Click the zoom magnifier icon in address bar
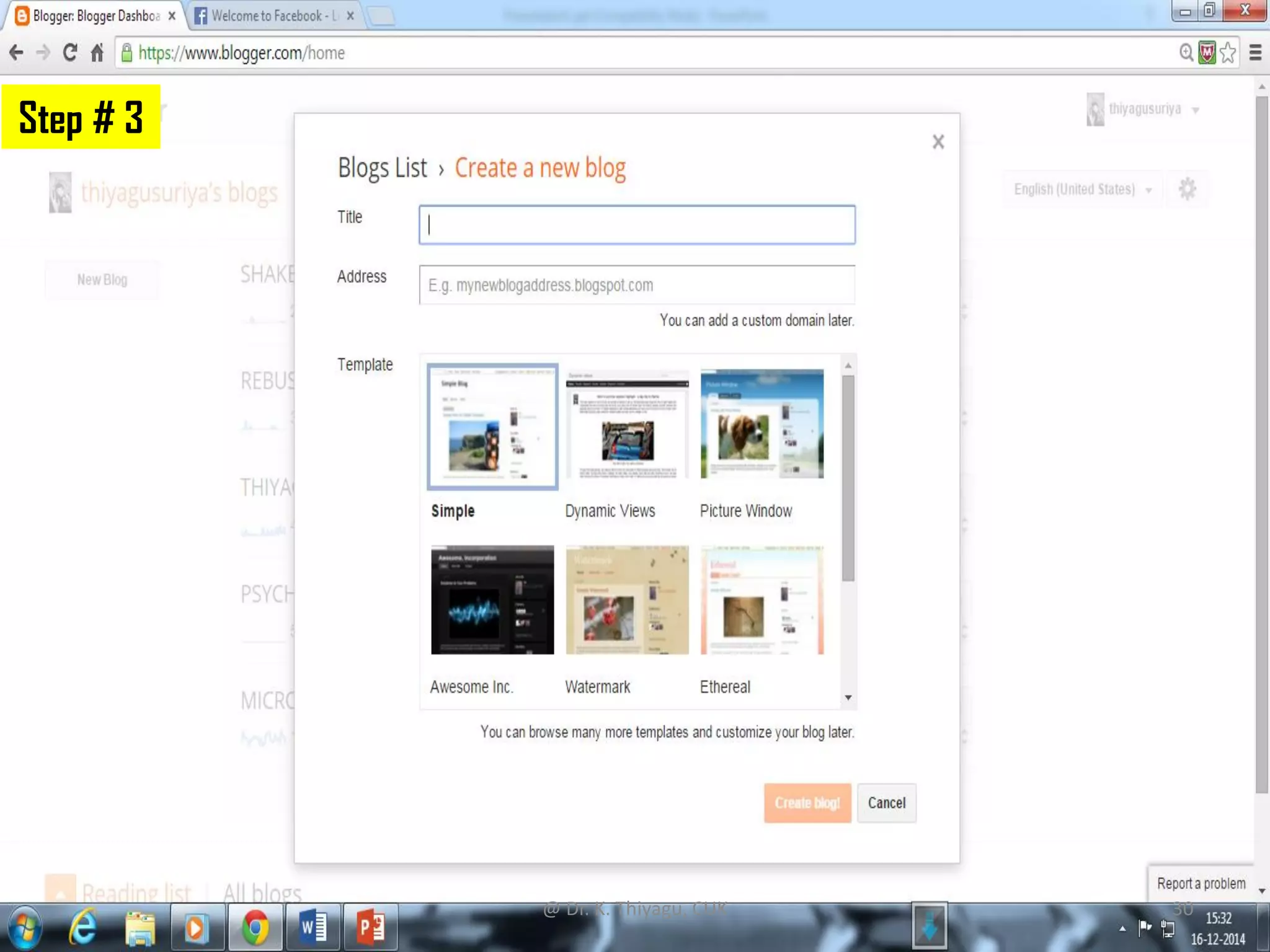 click(1186, 53)
